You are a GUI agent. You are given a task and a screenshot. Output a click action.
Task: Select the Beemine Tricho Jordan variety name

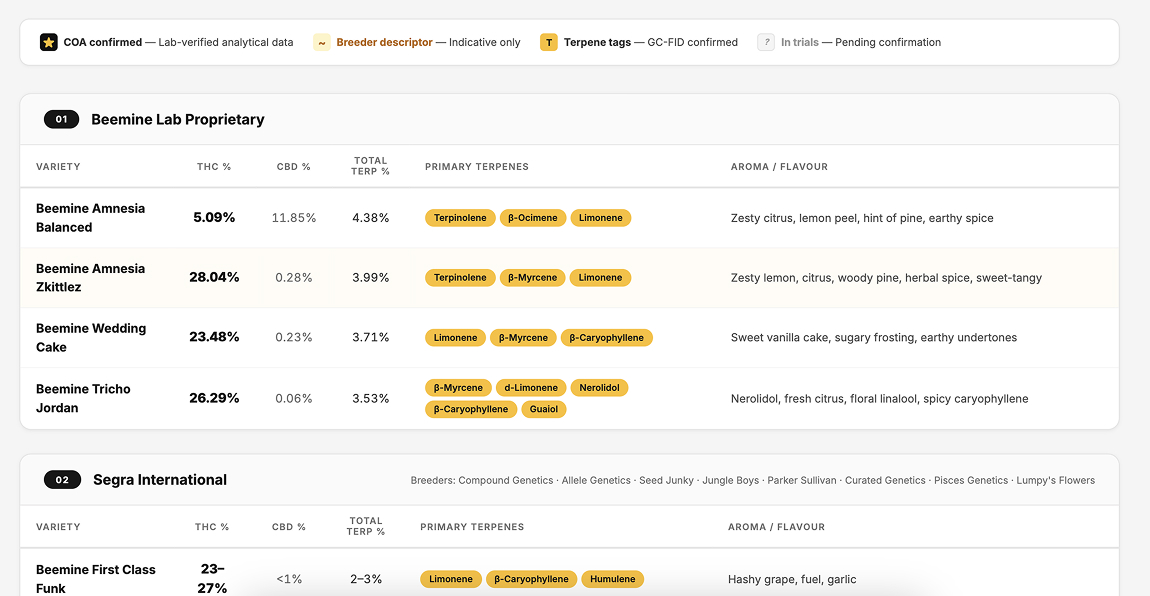point(83,398)
